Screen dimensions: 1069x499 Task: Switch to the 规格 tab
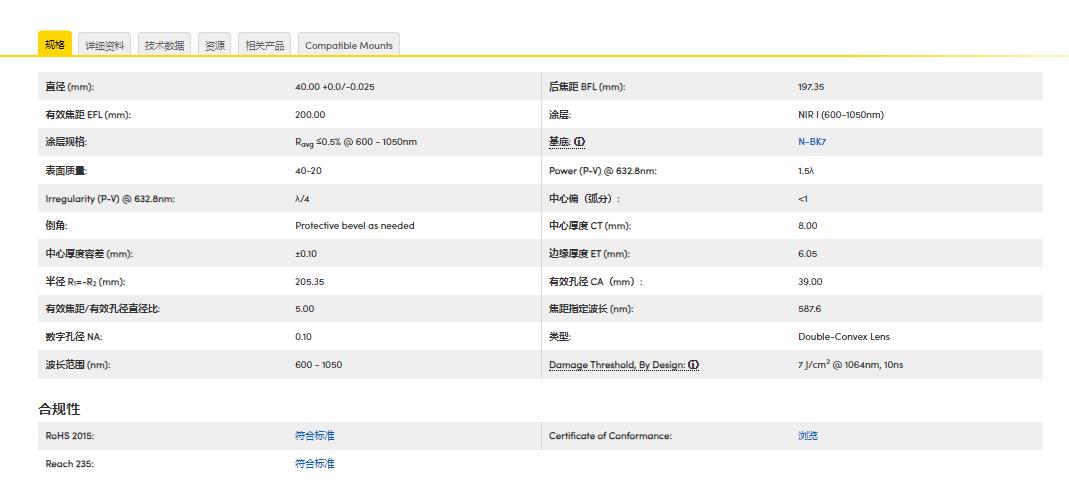tap(55, 44)
